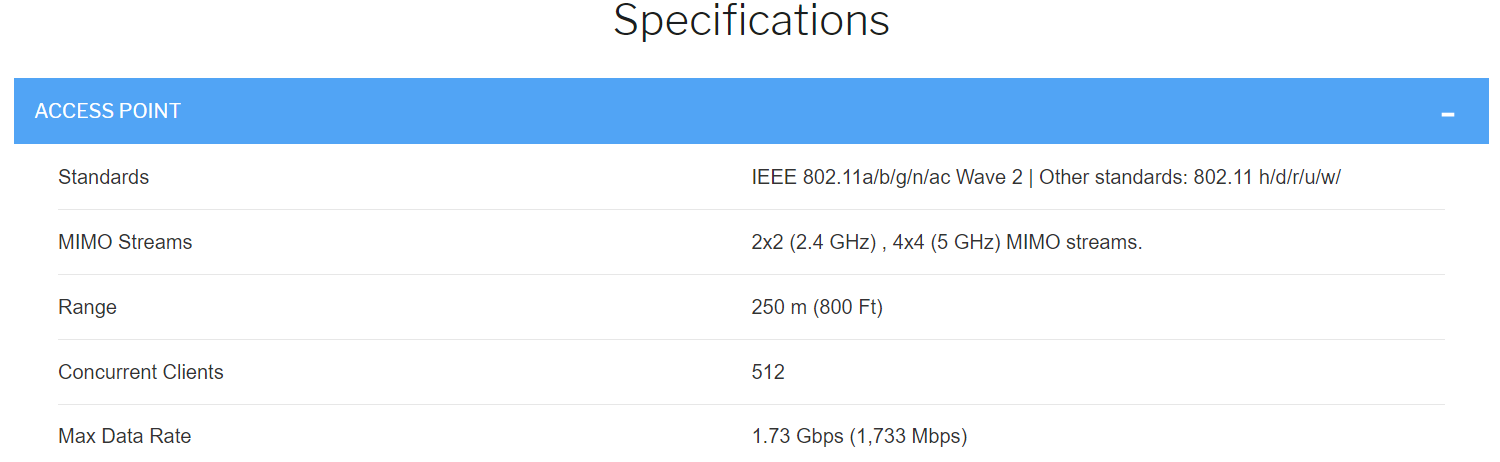Click the ACCESS POINT accordion header
The image size is (1500, 462).
[751, 111]
